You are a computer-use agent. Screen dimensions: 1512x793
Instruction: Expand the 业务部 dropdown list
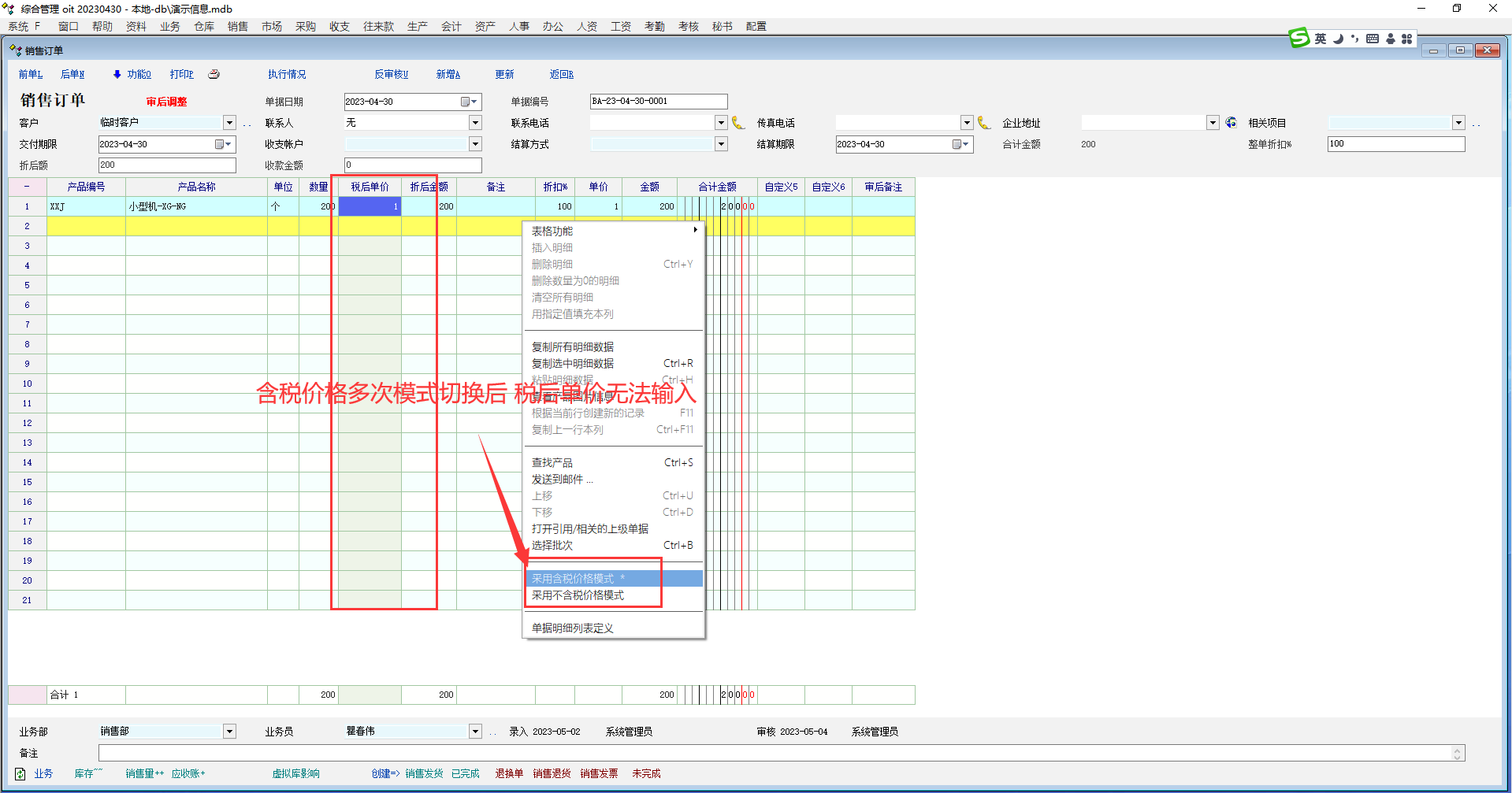229,732
